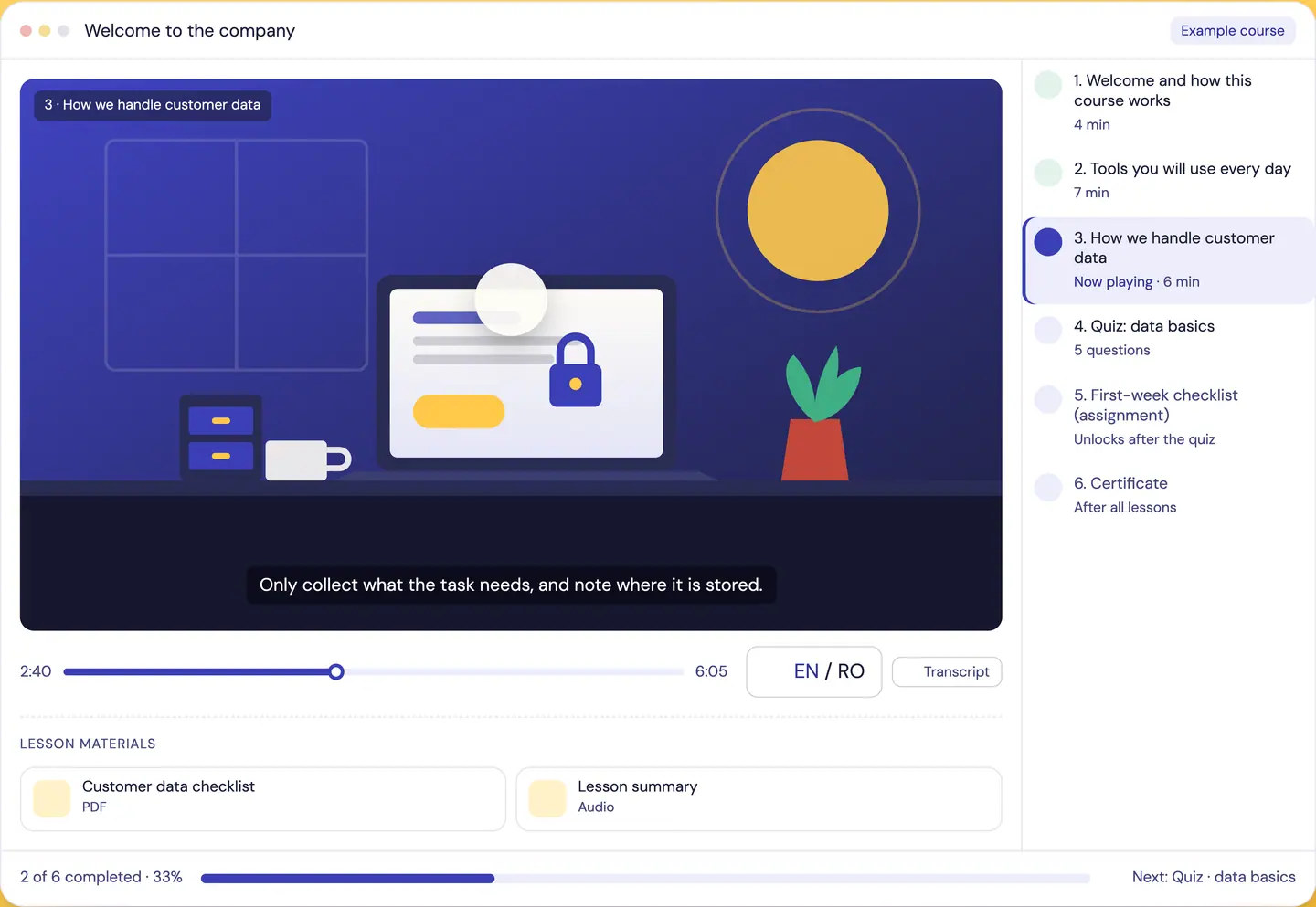Open the Transcript panel
This screenshot has height=907, width=1316.
coord(947,671)
